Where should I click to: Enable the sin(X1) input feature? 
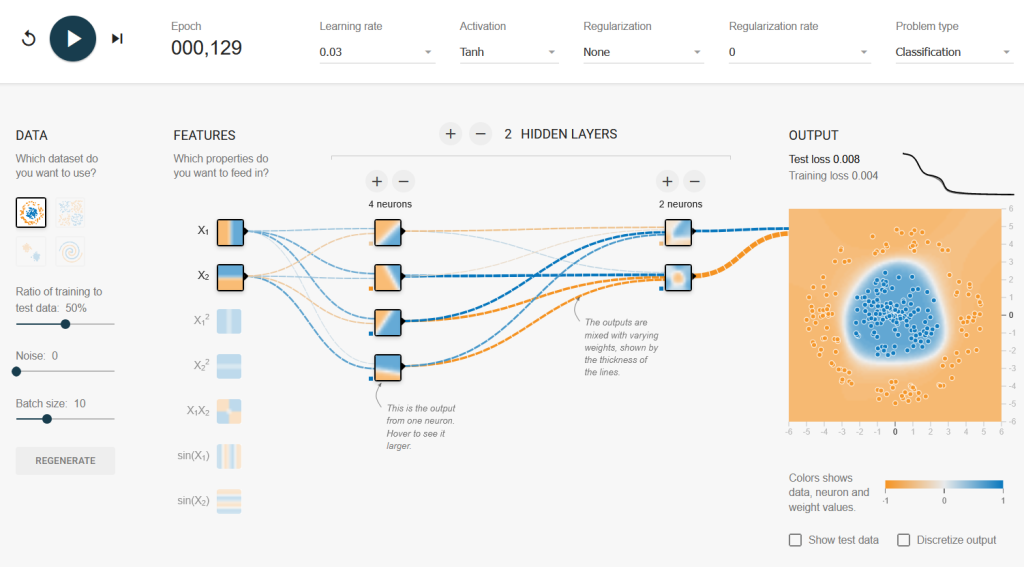click(229, 456)
